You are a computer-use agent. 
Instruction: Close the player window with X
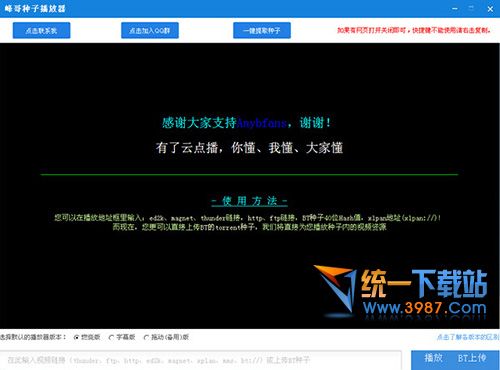[x=490, y=9]
